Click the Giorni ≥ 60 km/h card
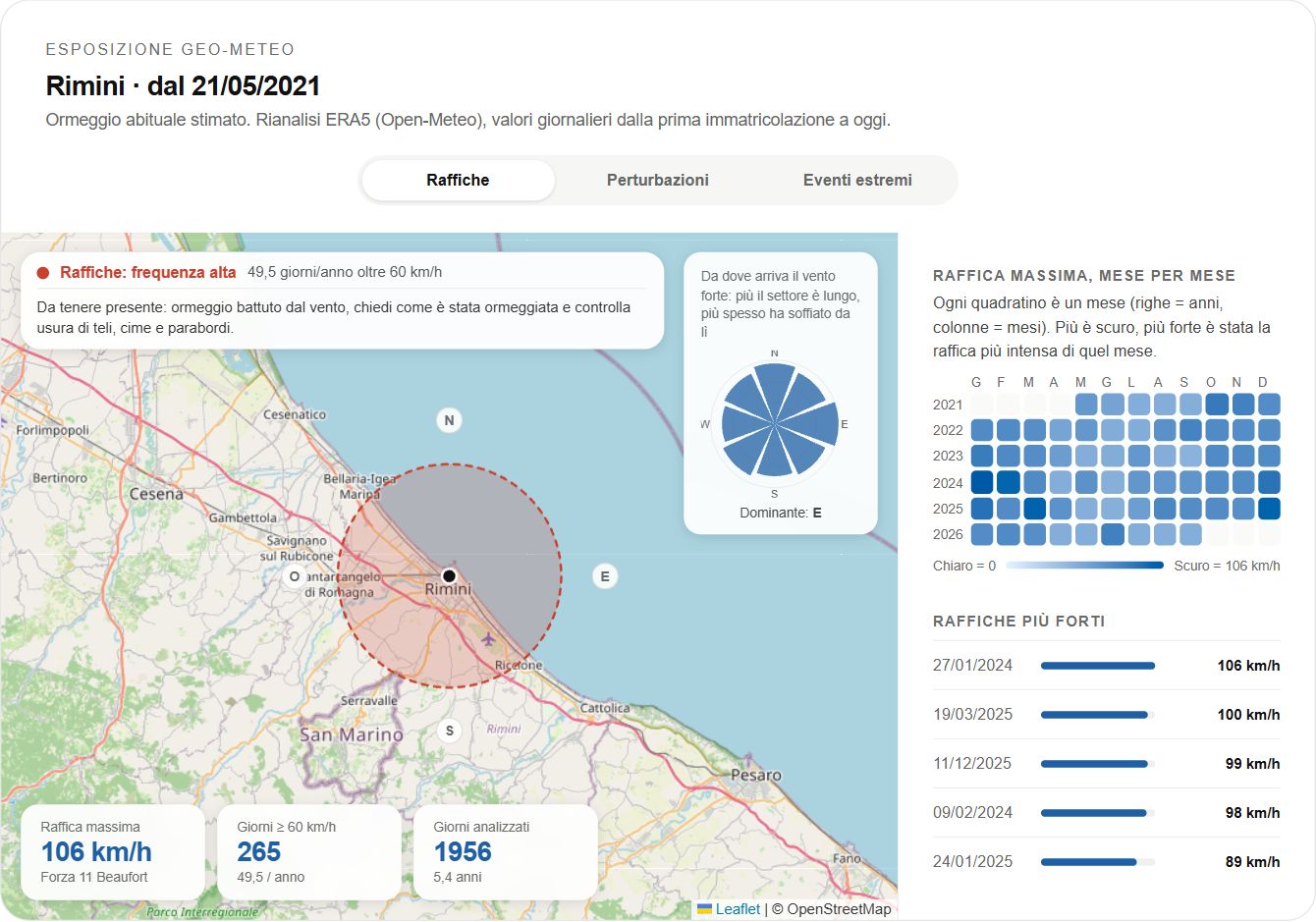This screenshot has width=1316, height=922. click(x=309, y=852)
